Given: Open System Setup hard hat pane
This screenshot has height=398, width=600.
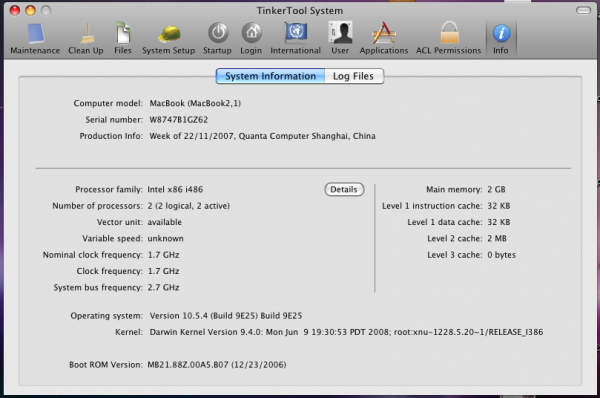Looking at the screenshot, I should click(x=169, y=39).
